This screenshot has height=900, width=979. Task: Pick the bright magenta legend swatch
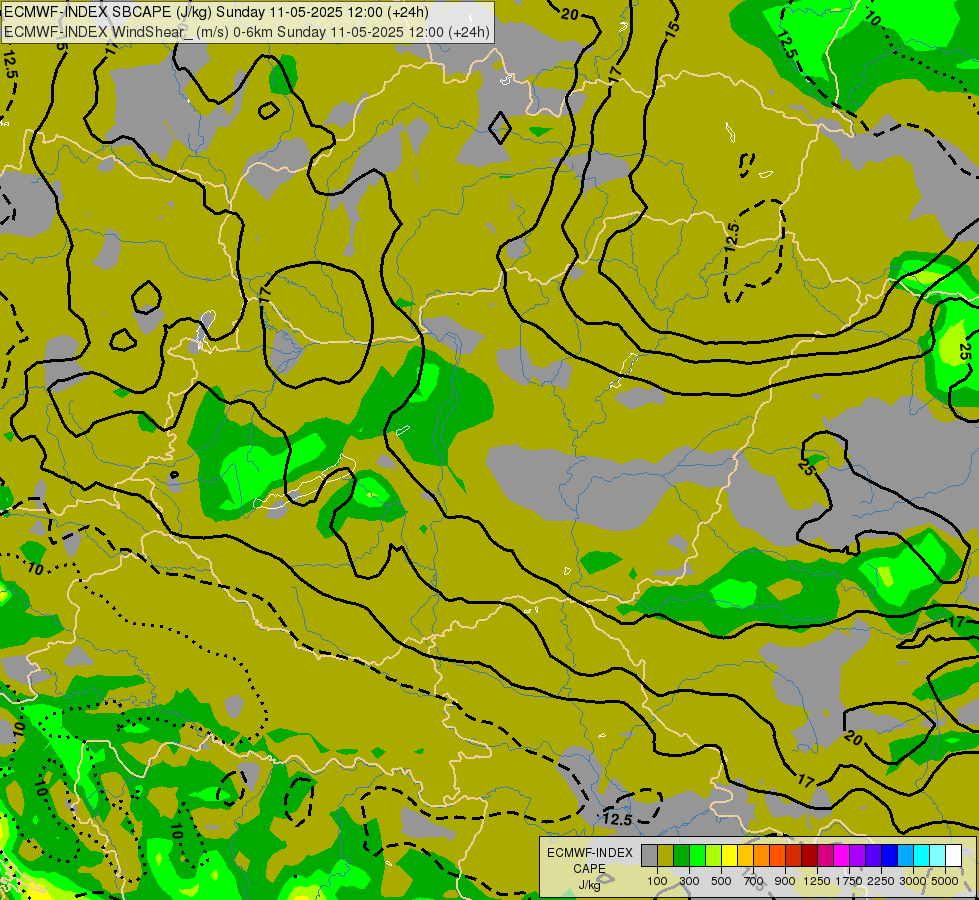pyautogui.click(x=842, y=856)
